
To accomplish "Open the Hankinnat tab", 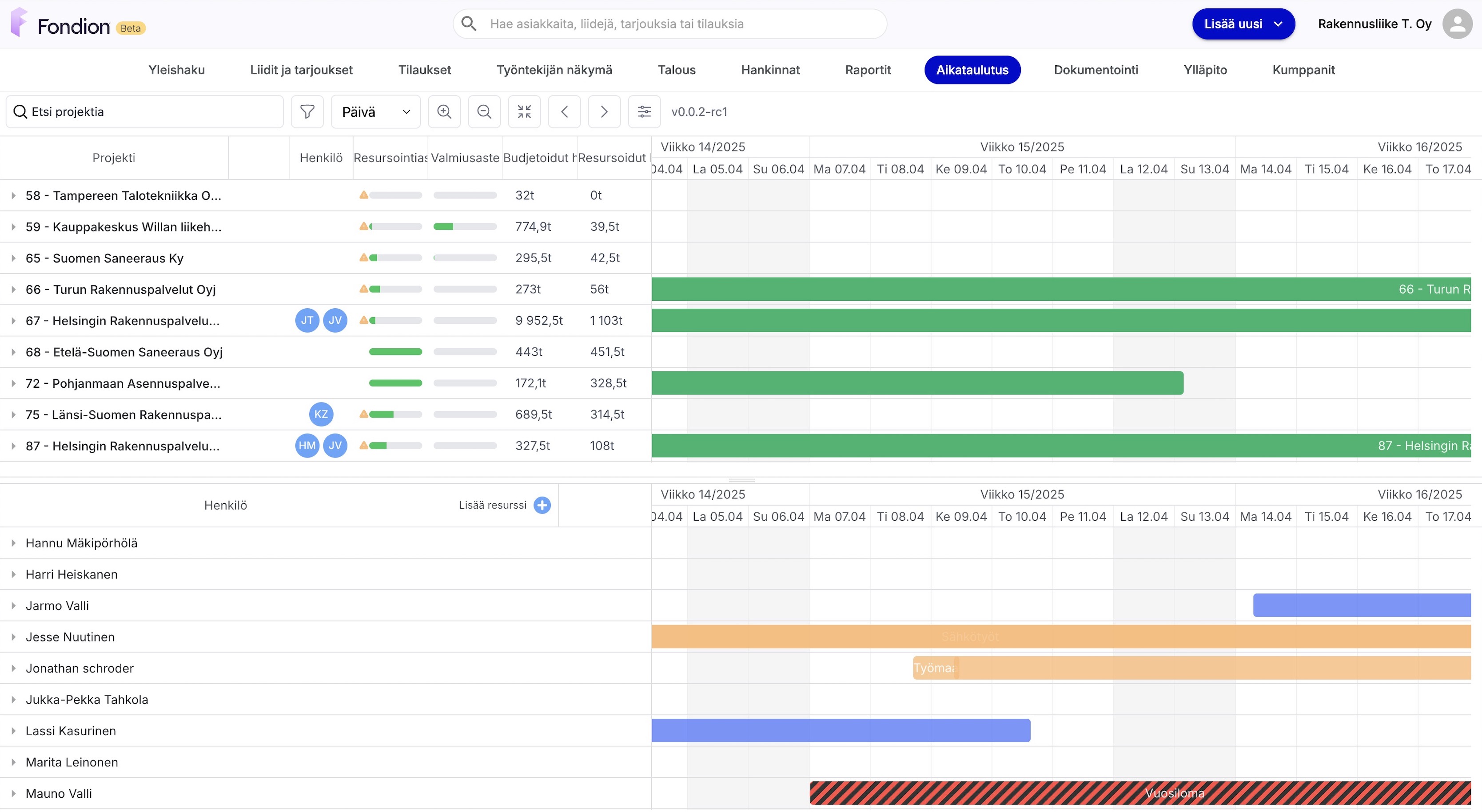I will click(x=770, y=70).
